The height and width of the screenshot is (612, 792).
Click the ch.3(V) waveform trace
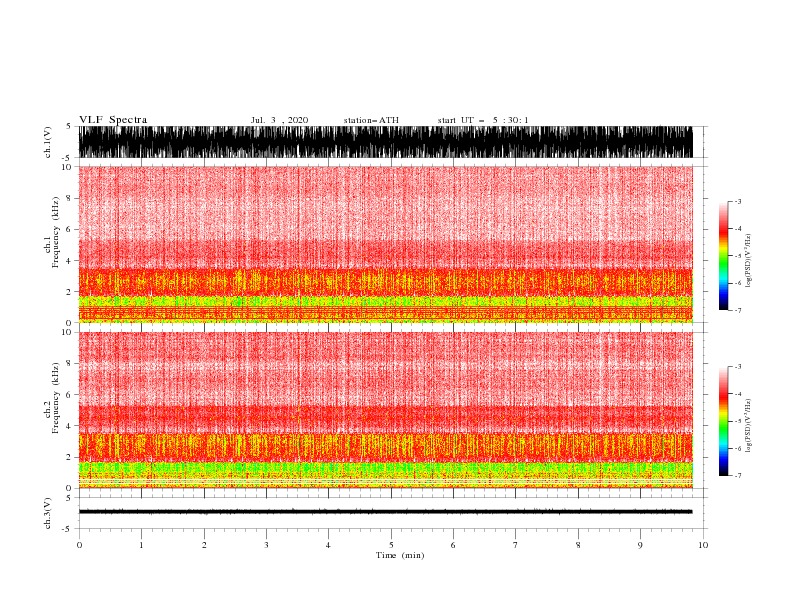click(x=386, y=512)
